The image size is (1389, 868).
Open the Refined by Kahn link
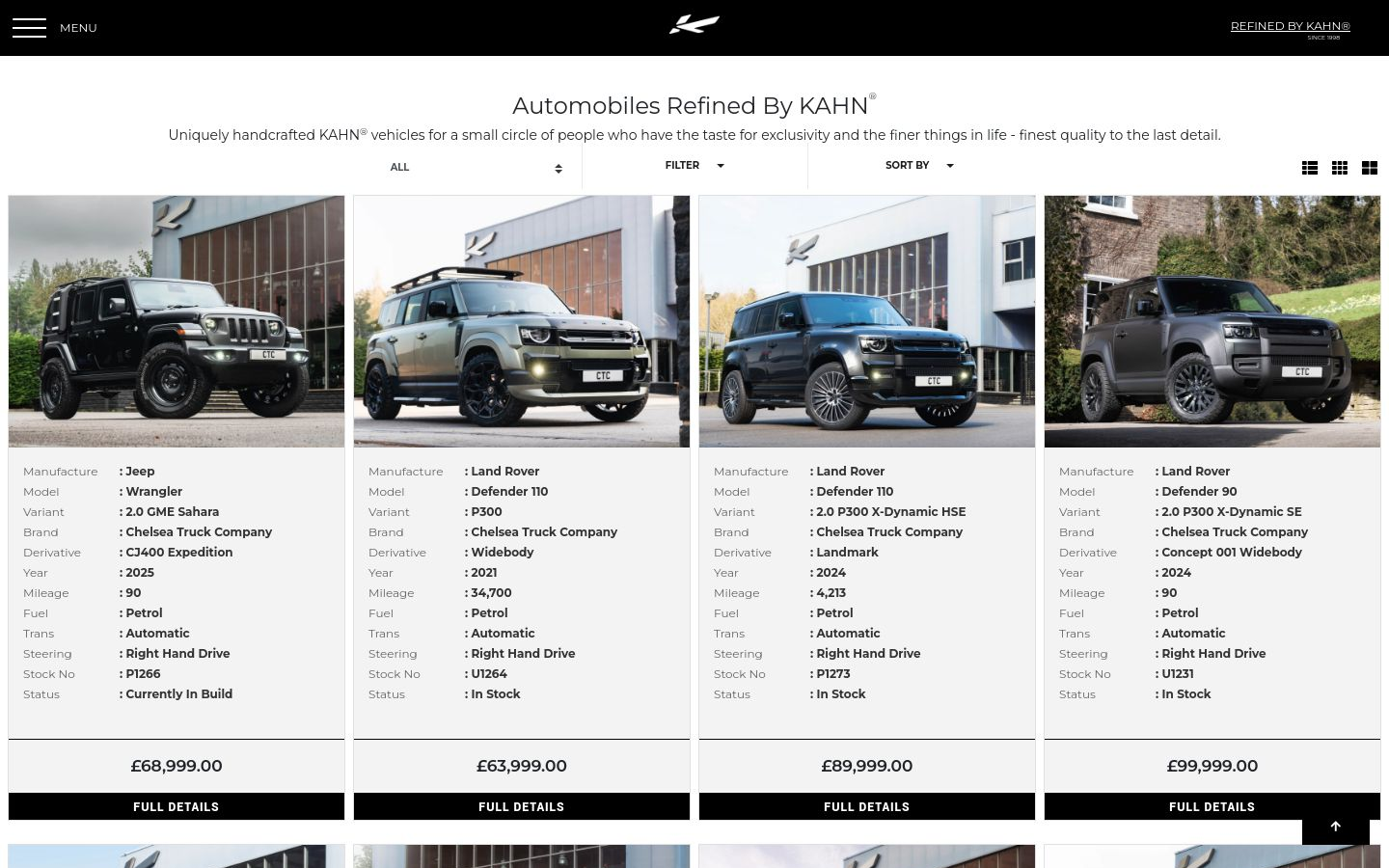click(1290, 27)
